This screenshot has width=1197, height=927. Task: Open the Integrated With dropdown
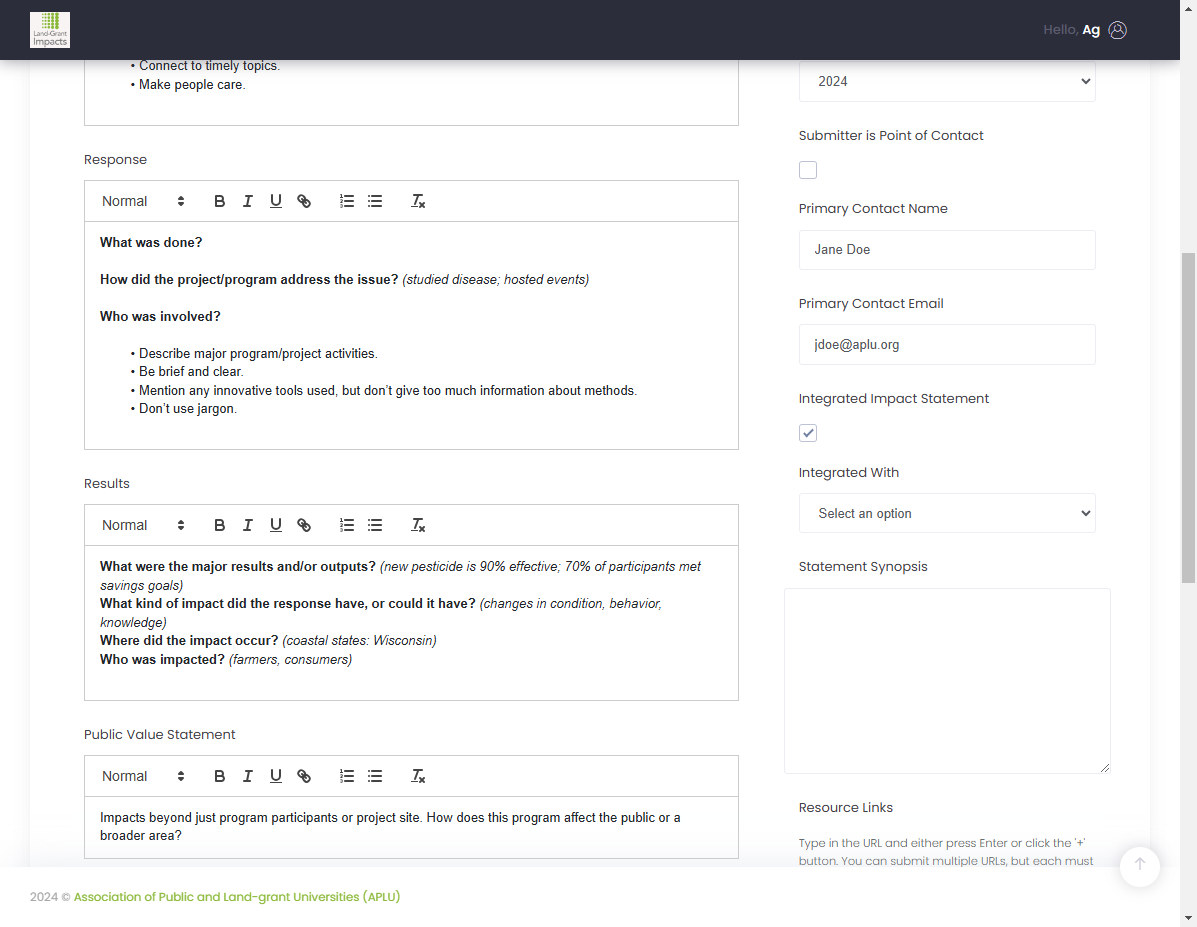coord(947,513)
